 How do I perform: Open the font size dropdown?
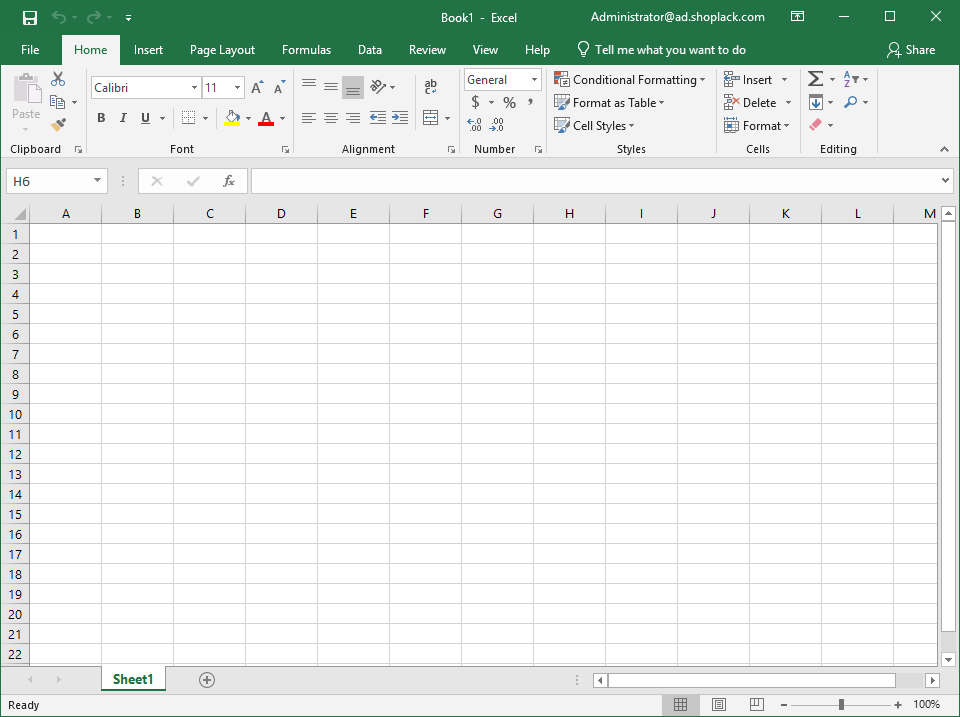coord(238,88)
